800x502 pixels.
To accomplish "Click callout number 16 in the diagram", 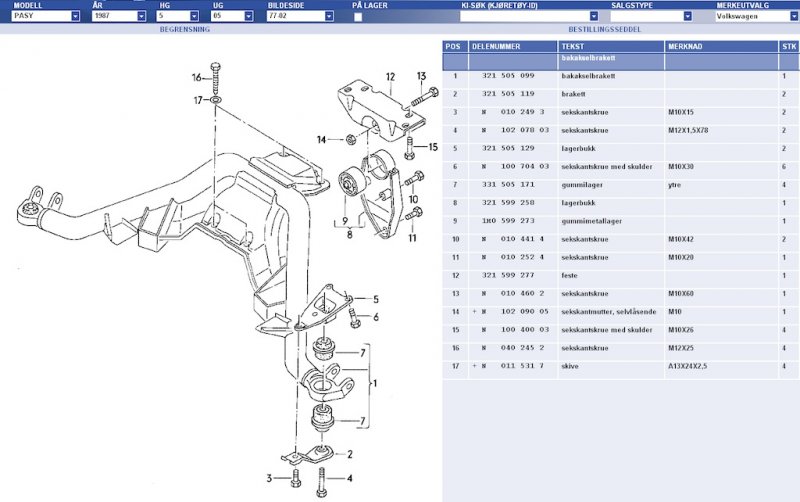I will click(197, 78).
